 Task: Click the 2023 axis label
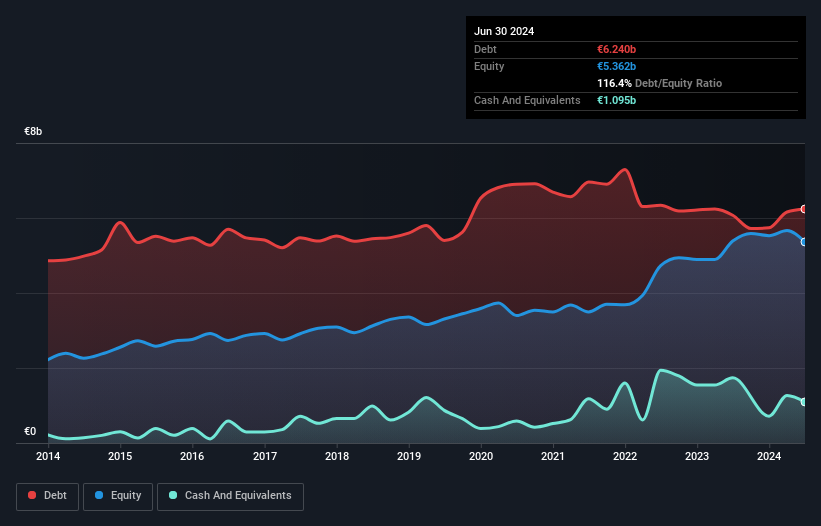(697, 456)
